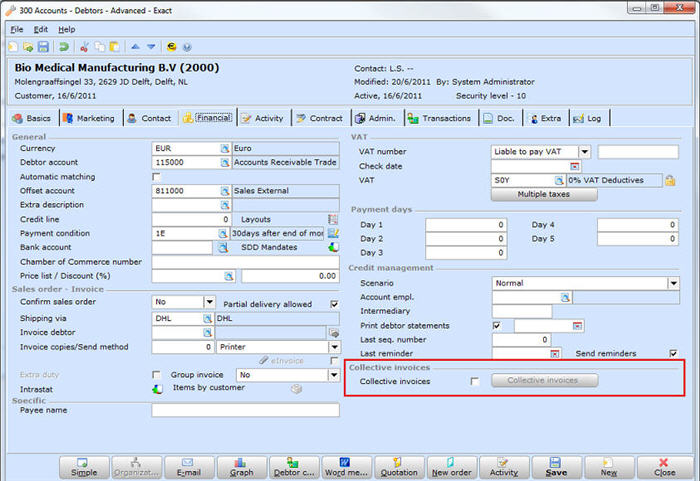Click the Paste toolbar icon
Viewport: 700px width, 481px height.
coord(114,46)
